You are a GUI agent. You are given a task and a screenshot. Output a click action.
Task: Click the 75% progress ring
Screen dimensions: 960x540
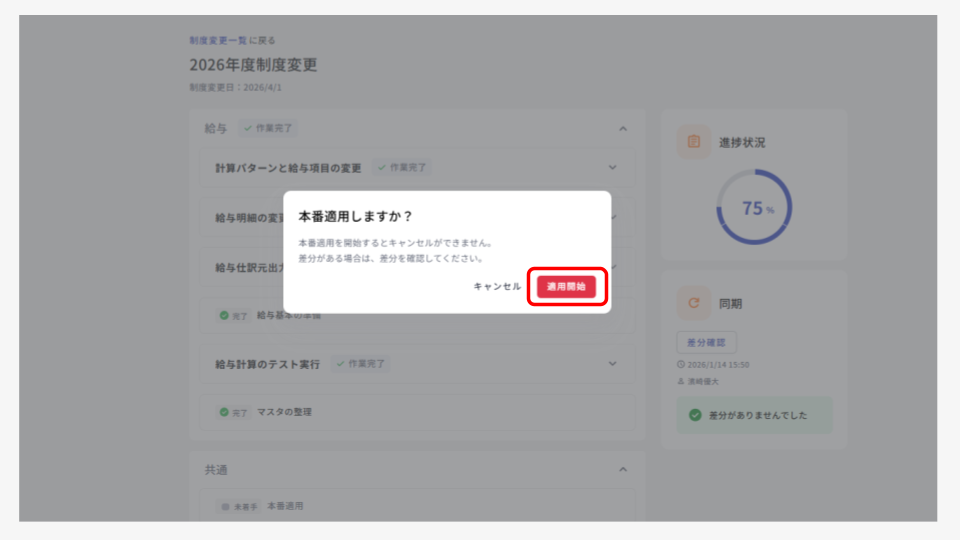(x=754, y=207)
